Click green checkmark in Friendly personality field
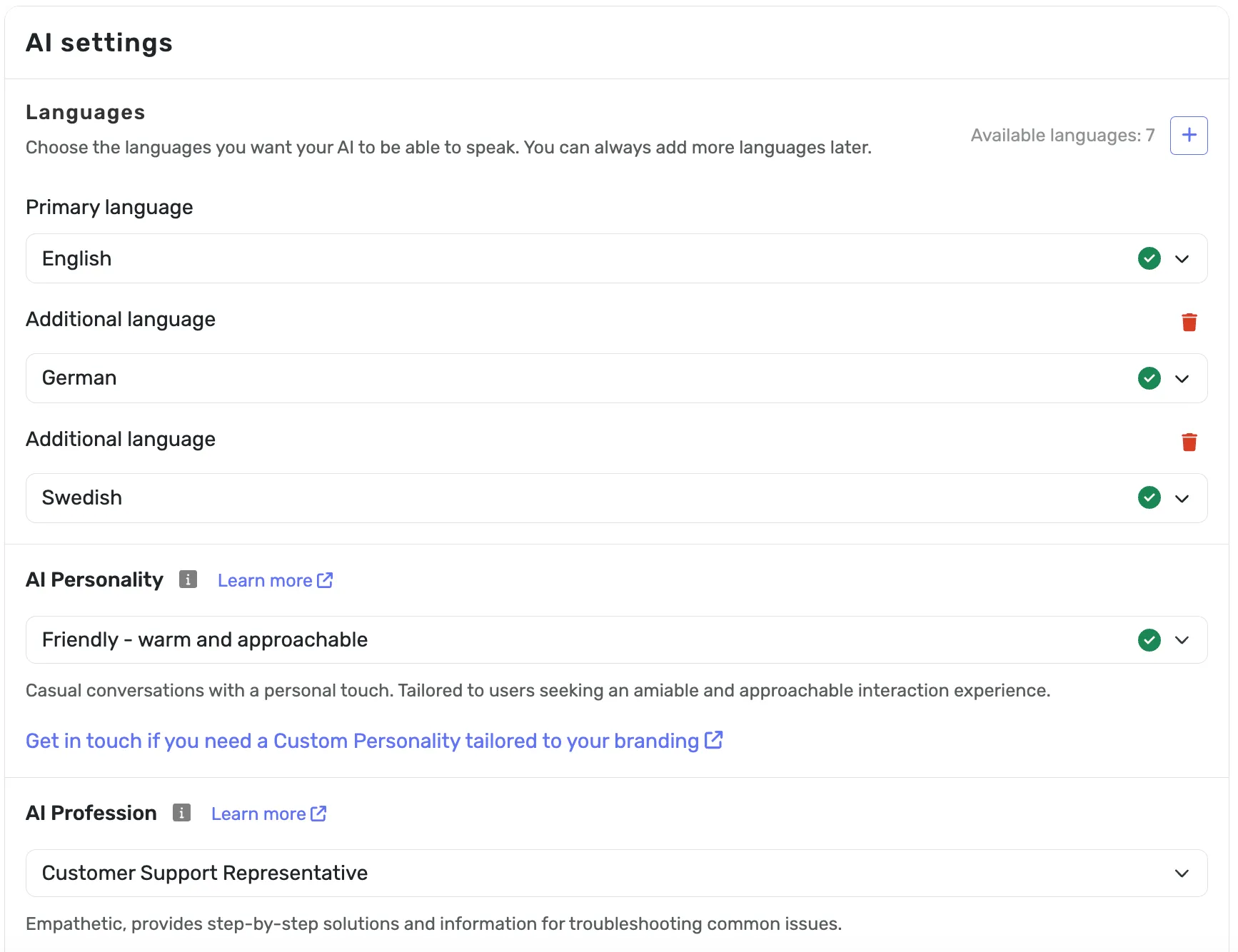The image size is (1238, 952). pos(1149,640)
